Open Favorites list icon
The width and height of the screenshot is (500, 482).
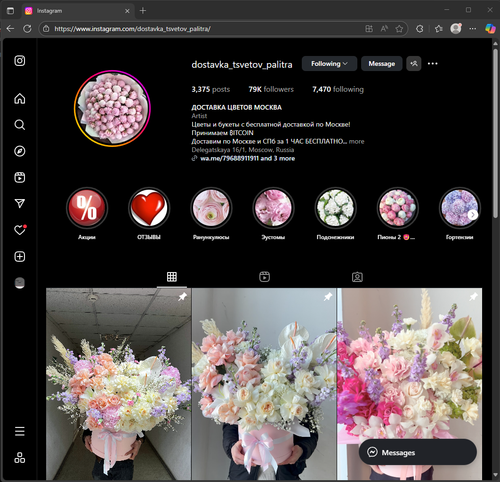point(439,29)
